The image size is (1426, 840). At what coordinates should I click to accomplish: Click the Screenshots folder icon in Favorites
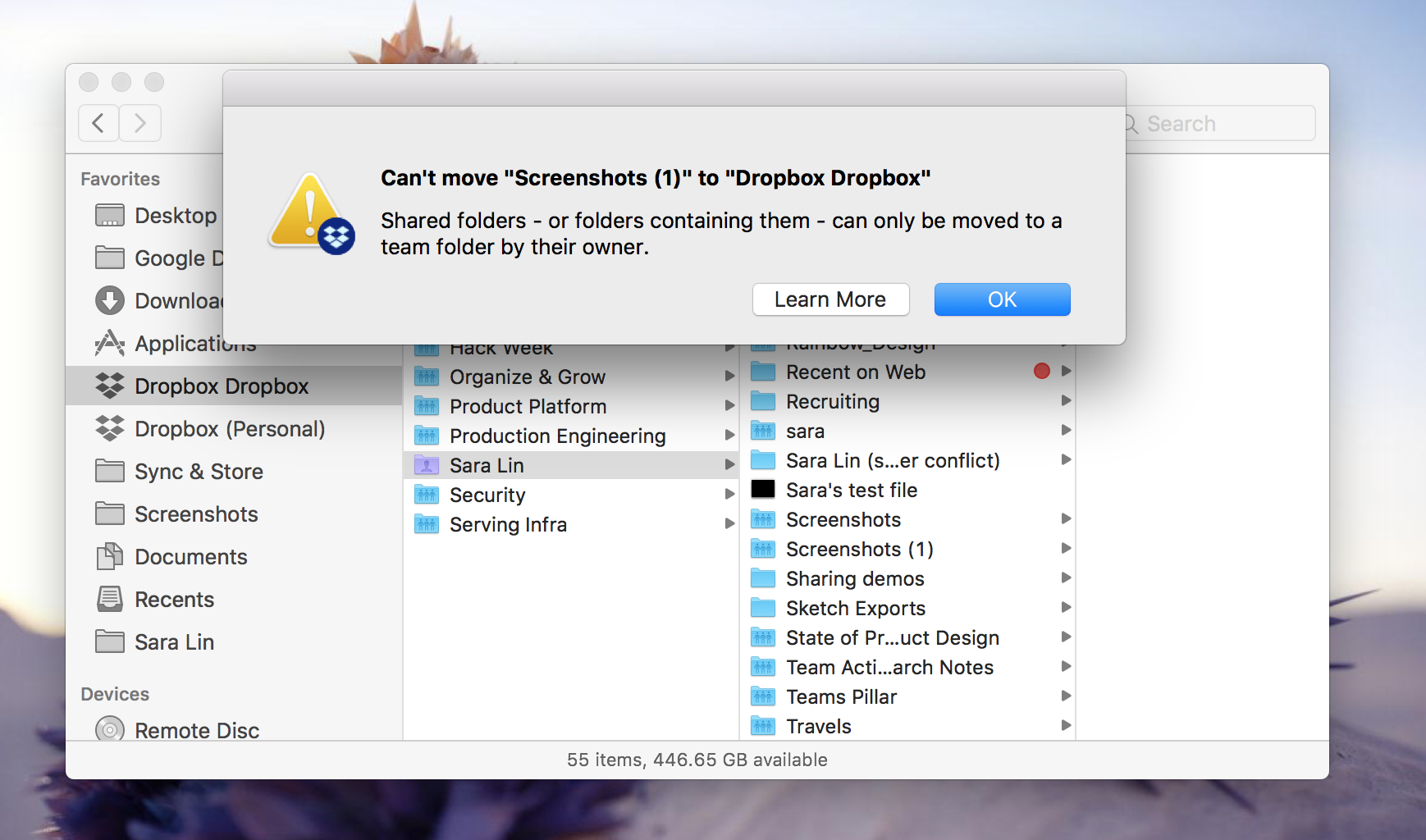110,514
